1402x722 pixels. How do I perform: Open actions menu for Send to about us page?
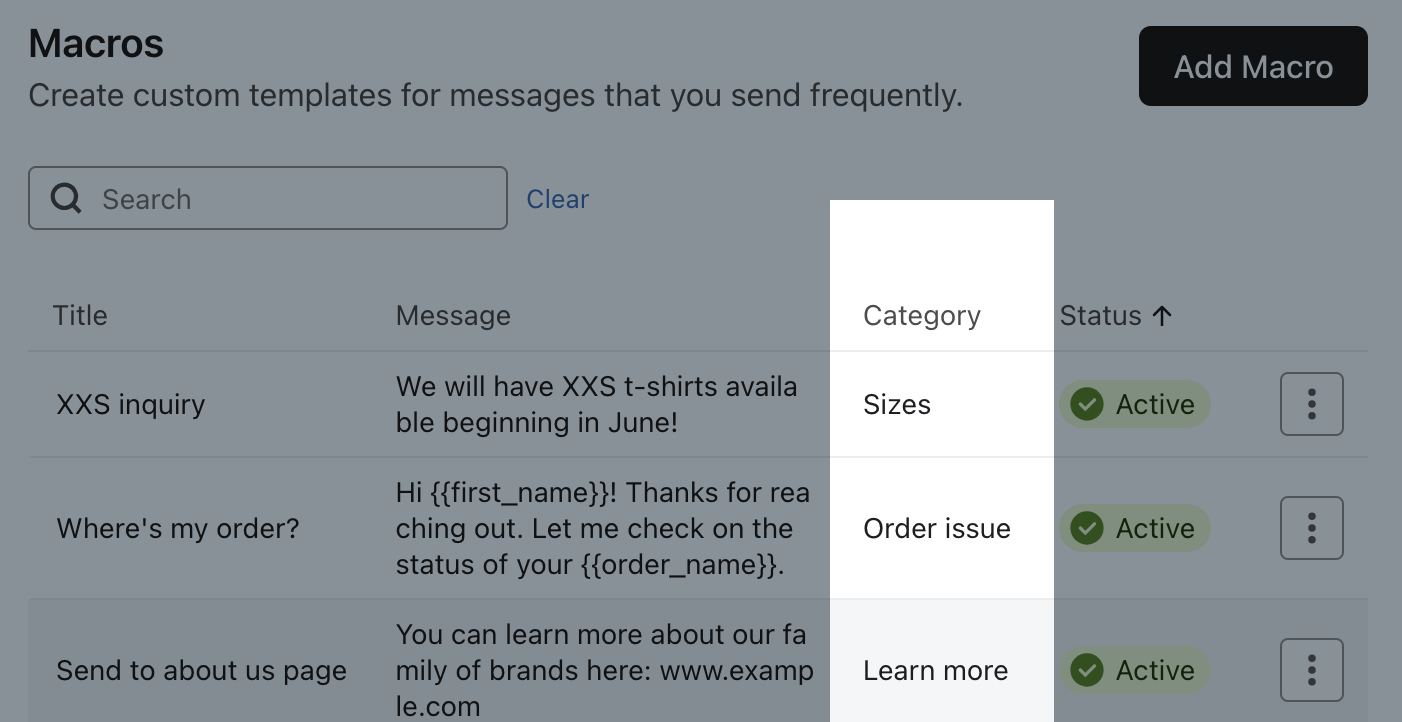1311,670
